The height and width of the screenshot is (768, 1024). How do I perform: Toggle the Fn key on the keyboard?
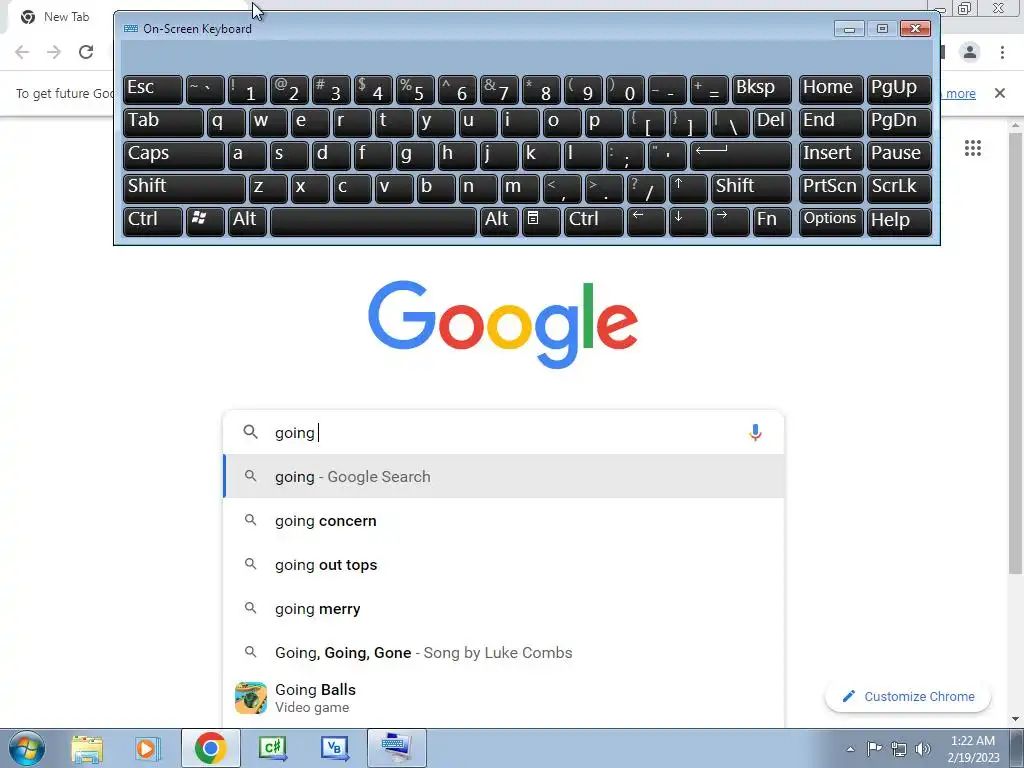(772, 221)
